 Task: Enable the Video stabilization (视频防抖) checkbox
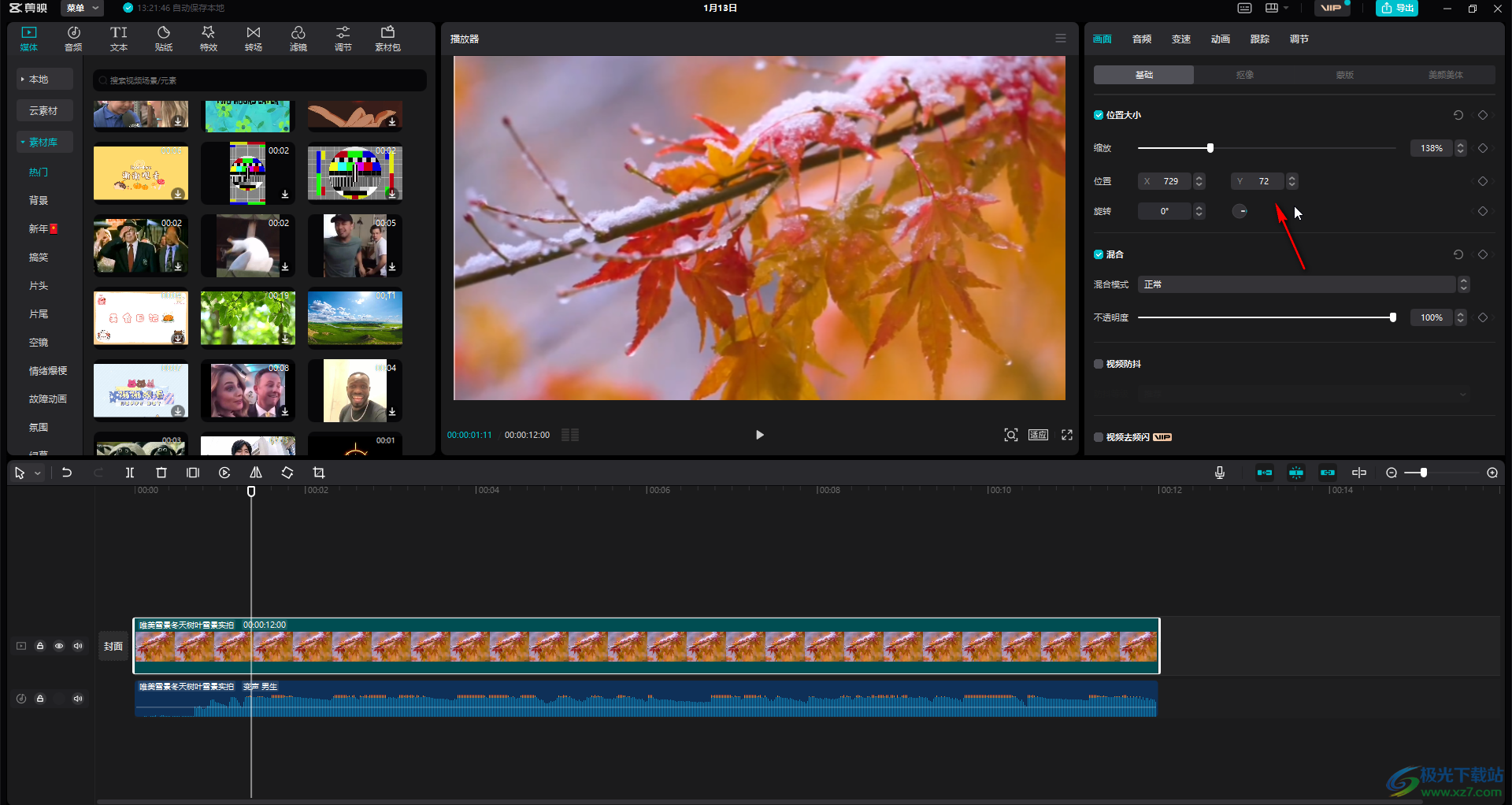[x=1099, y=364]
